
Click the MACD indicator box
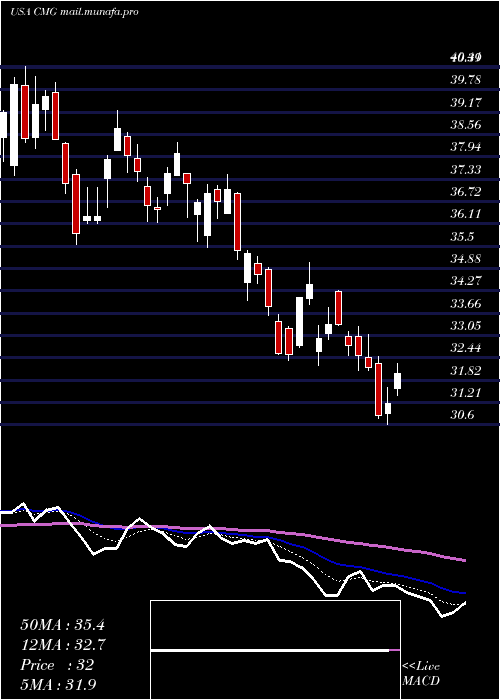point(275,650)
